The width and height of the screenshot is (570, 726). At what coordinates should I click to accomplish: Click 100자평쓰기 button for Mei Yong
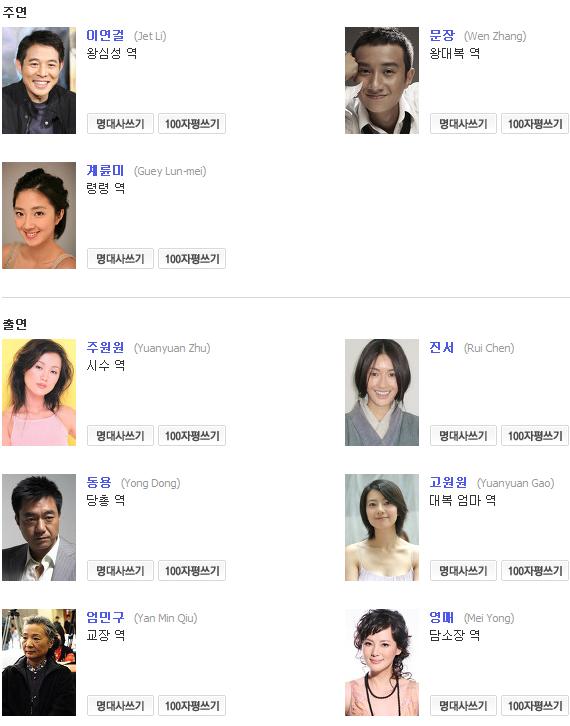click(535, 706)
